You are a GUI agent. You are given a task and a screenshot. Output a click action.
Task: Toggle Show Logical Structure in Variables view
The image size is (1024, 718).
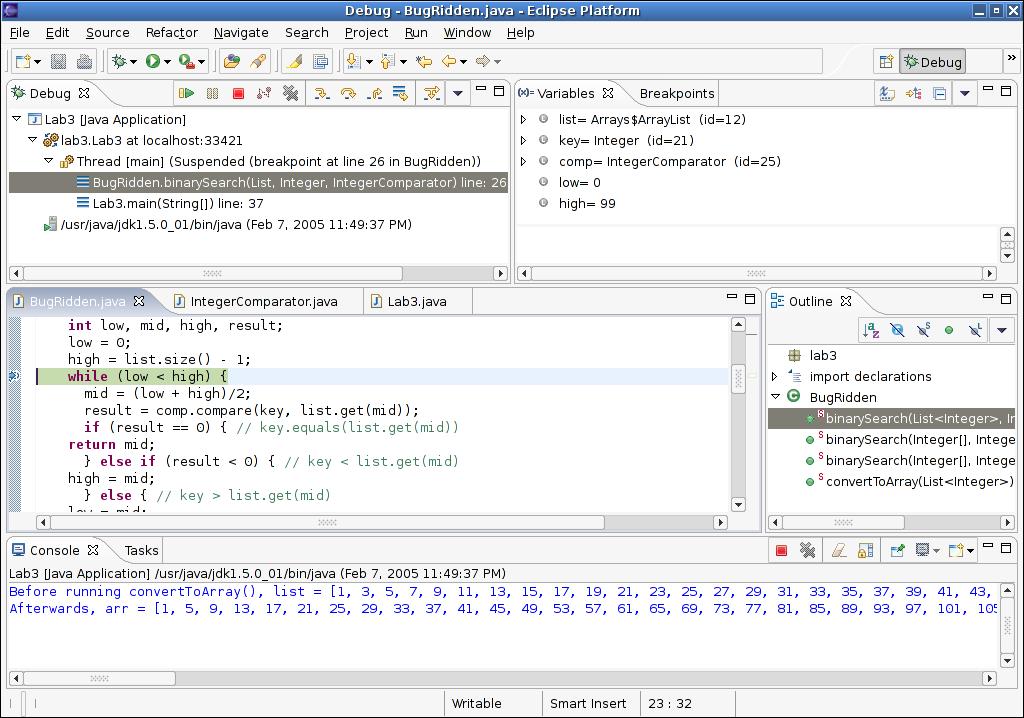pos(914,93)
